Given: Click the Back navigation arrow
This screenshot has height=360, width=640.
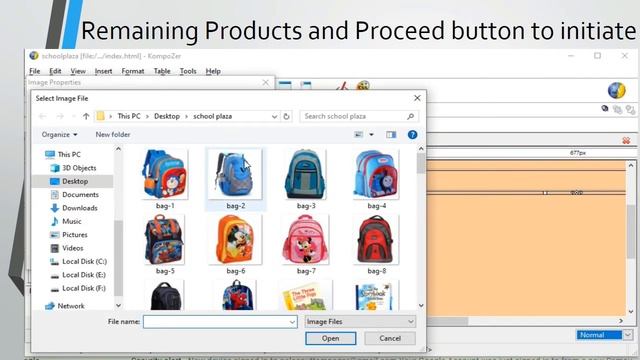Looking at the screenshot, I should pyautogui.click(x=42, y=116).
